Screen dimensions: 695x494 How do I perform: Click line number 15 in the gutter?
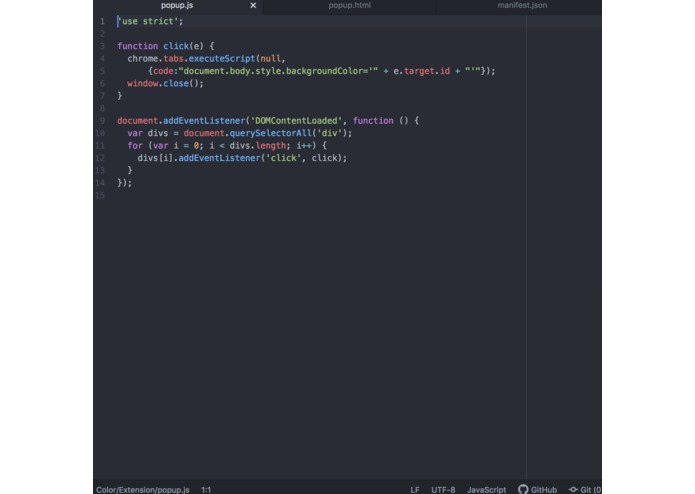point(100,195)
